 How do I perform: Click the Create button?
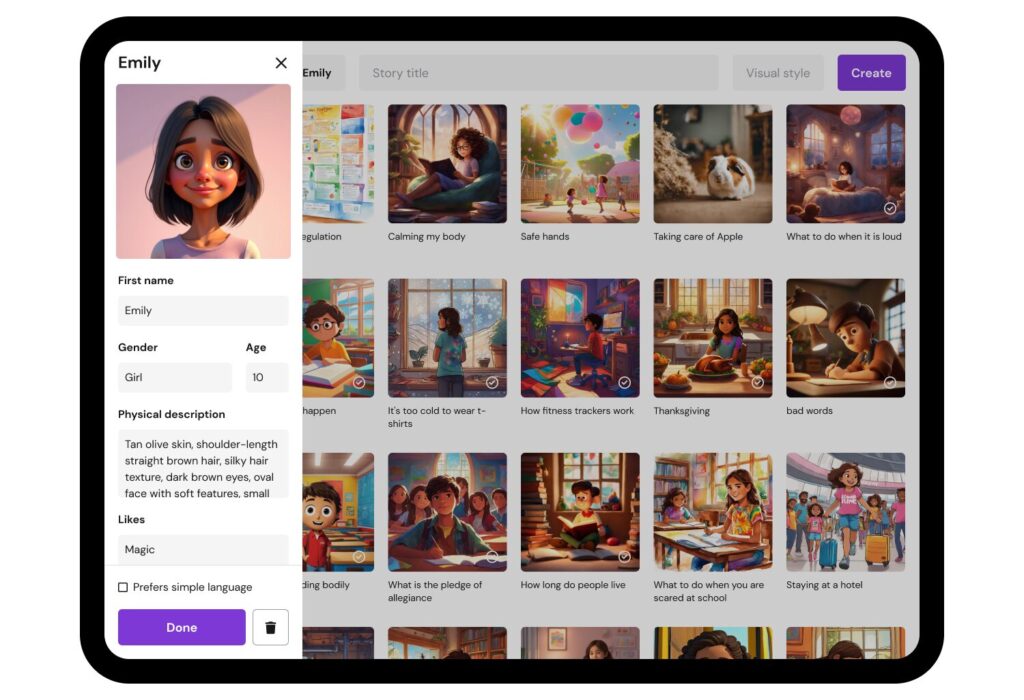(871, 72)
